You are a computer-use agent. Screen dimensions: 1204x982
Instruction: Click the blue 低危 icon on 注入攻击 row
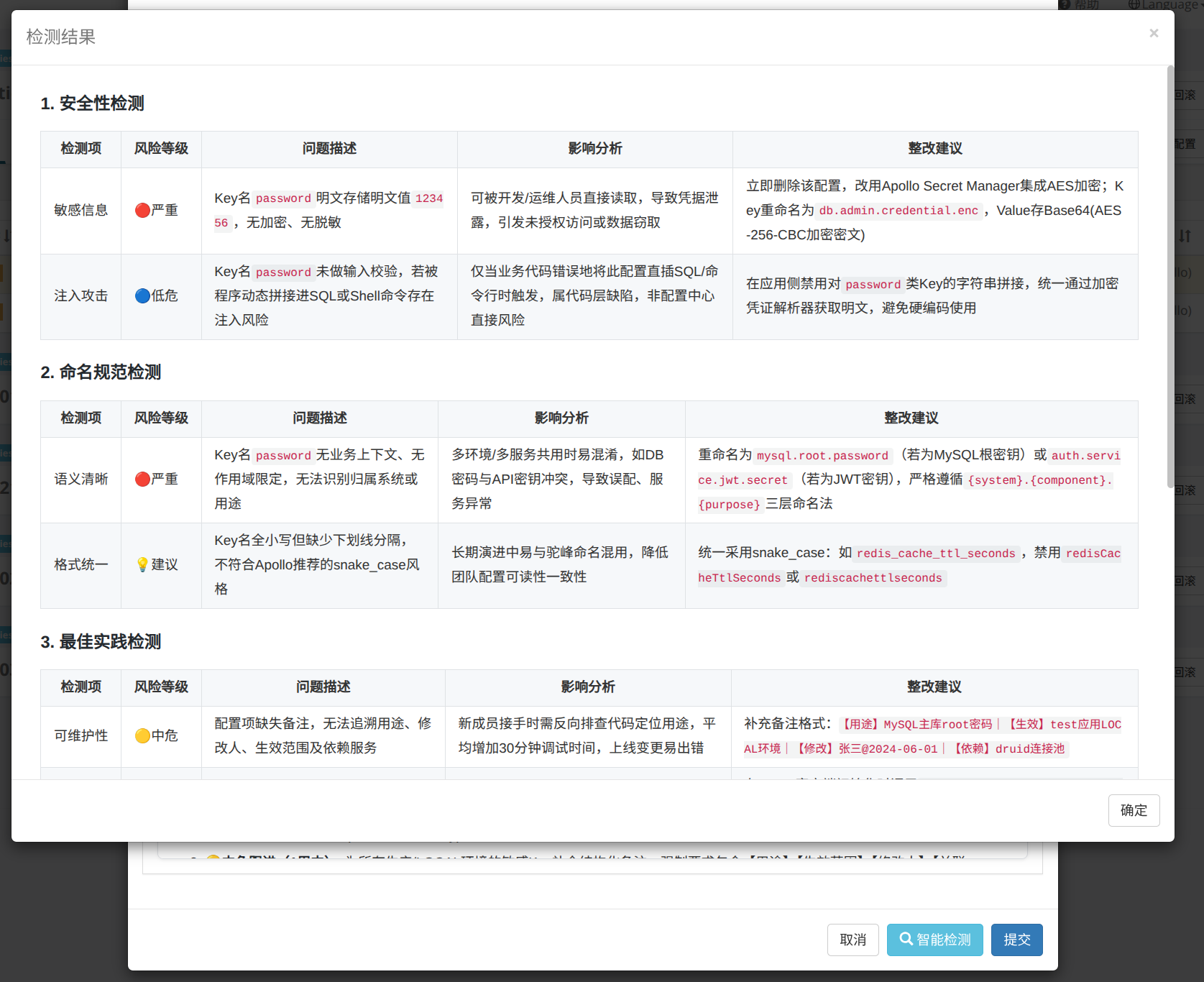coord(142,295)
